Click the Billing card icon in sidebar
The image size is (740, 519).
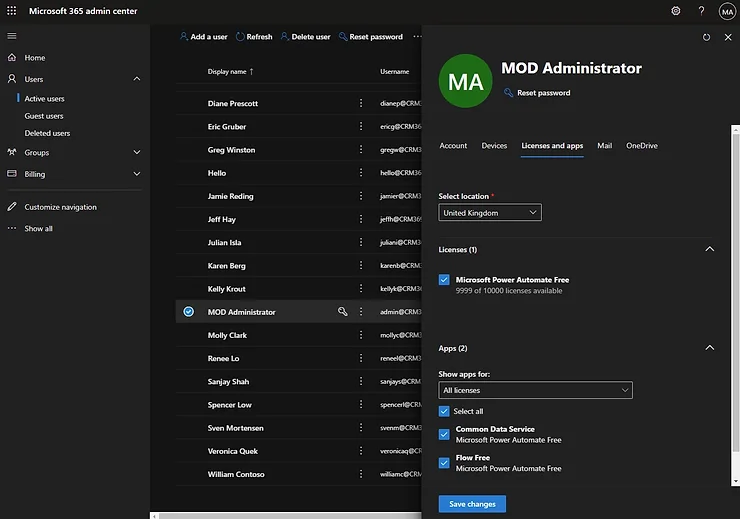tap(12, 174)
